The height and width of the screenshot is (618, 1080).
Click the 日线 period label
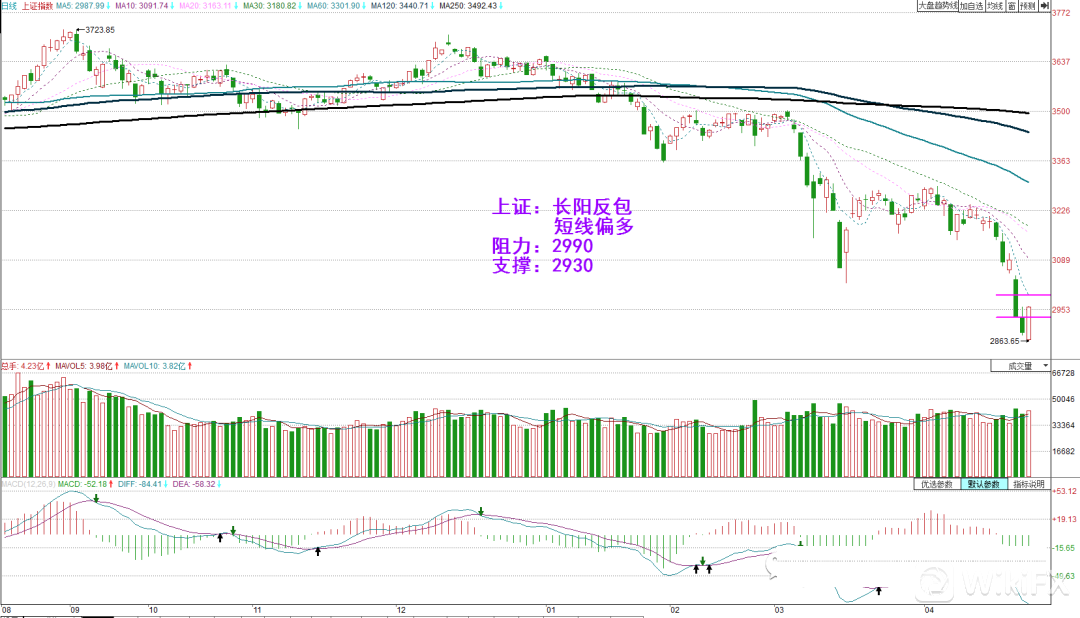9,6
